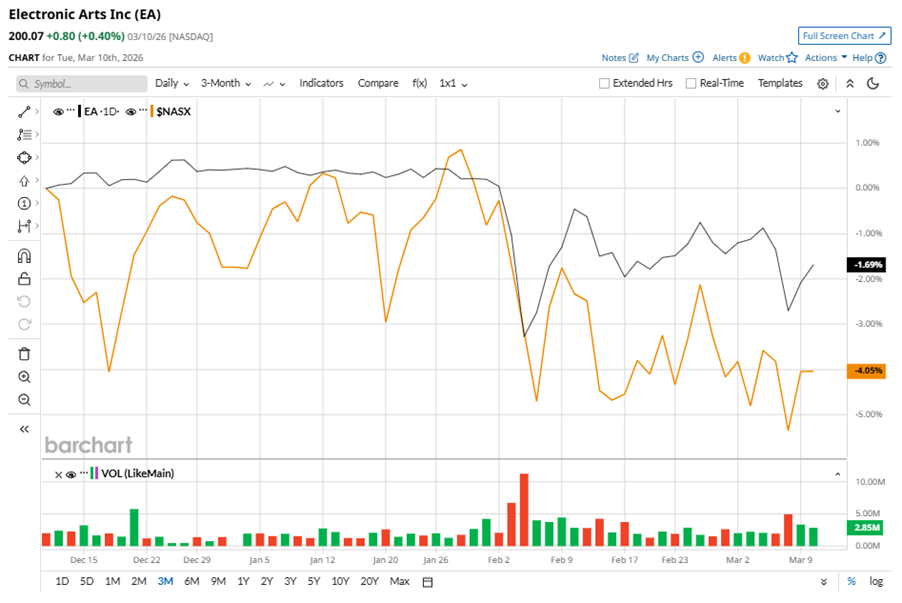Open the My Charts link
This screenshot has height=603, width=902.
tap(674, 58)
